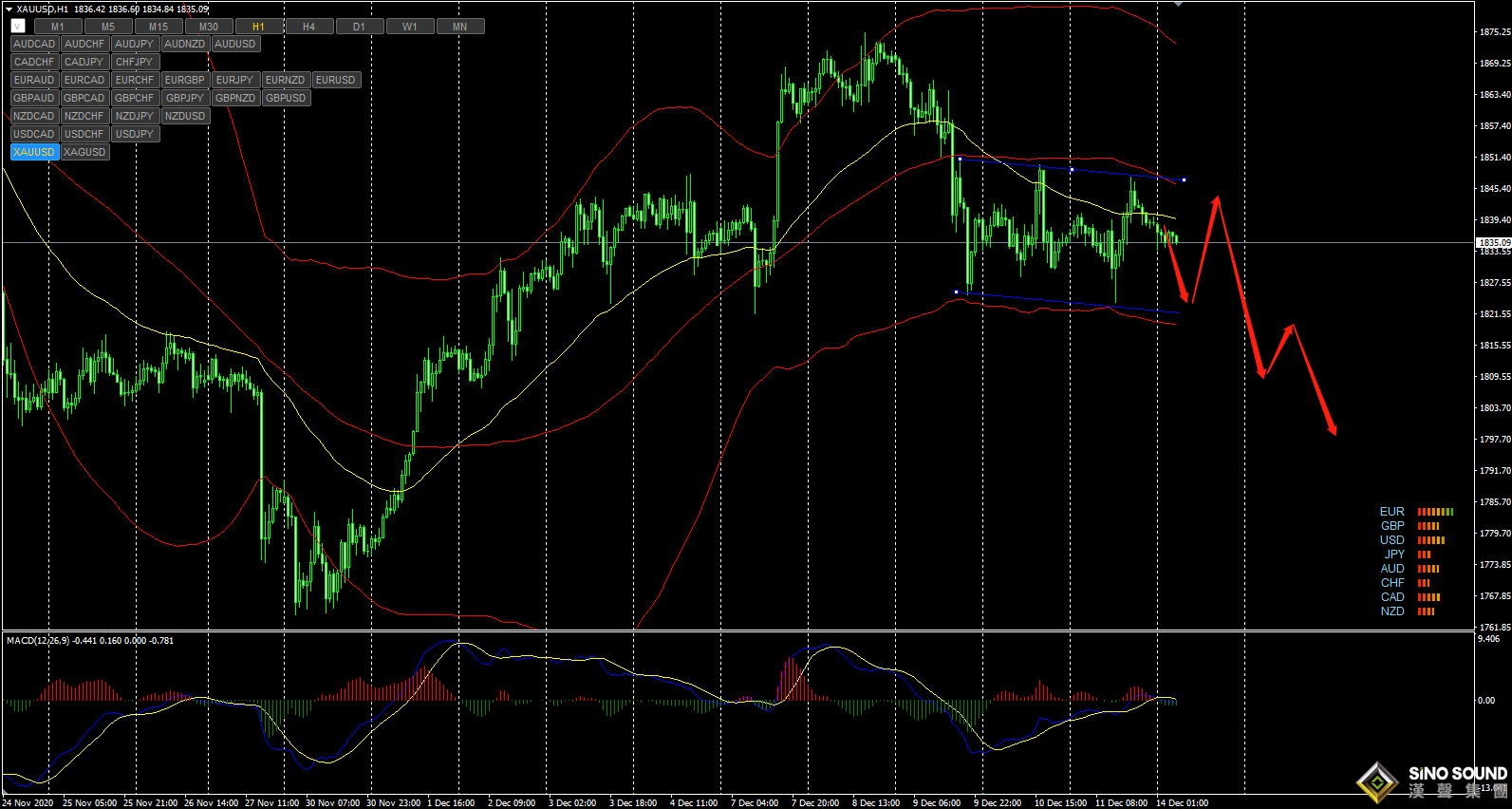Viewport: 1512px width, 809px height.
Task: Click the chart shift triangle marker at top
Action: point(1178,4)
